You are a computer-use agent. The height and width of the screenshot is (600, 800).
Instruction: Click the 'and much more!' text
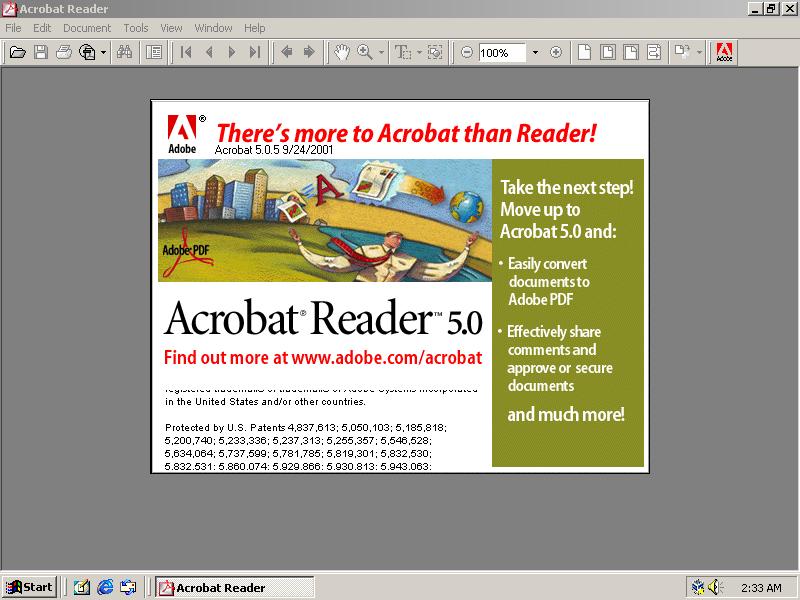[566, 414]
